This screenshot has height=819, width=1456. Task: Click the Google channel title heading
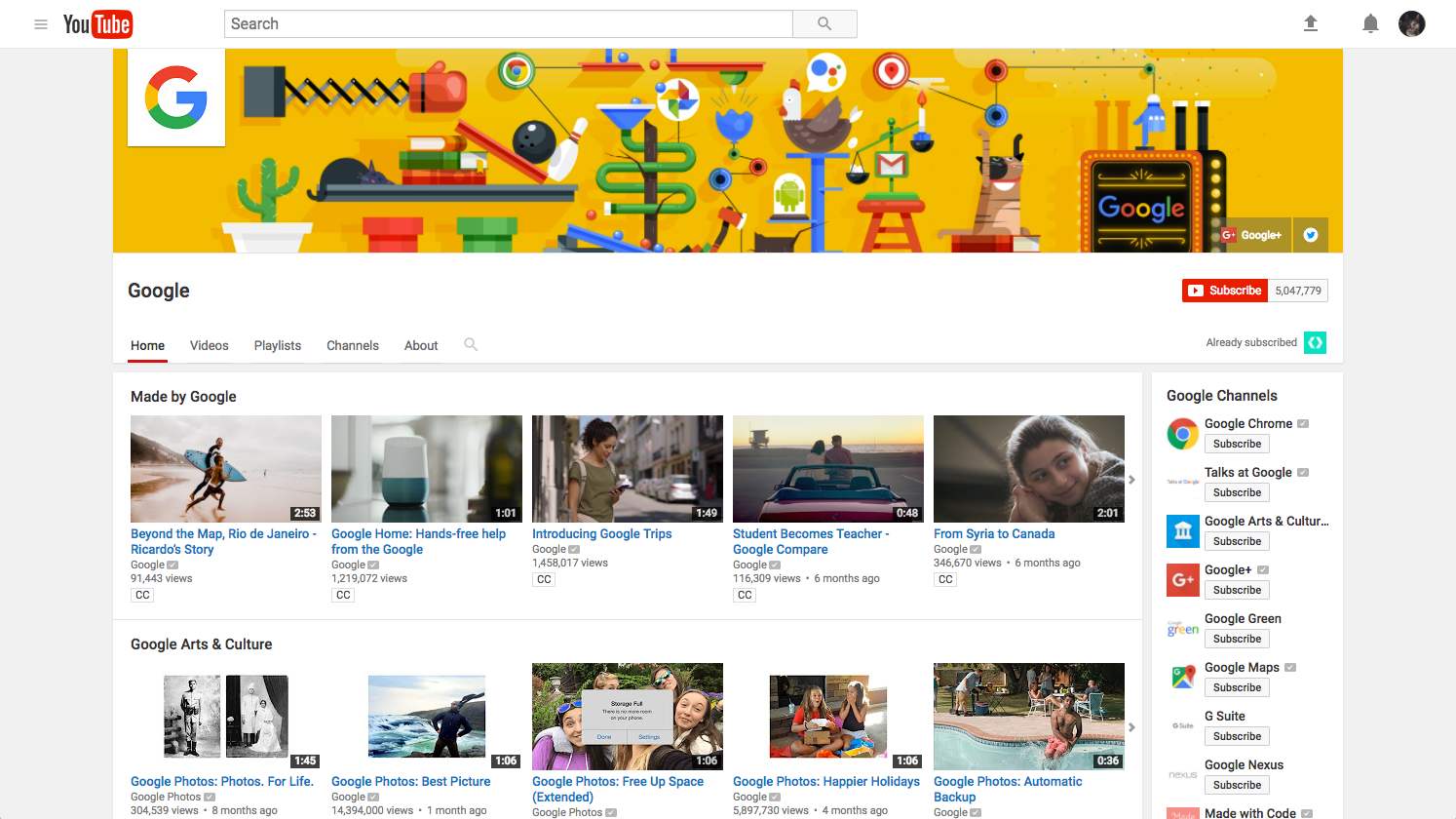[159, 291]
